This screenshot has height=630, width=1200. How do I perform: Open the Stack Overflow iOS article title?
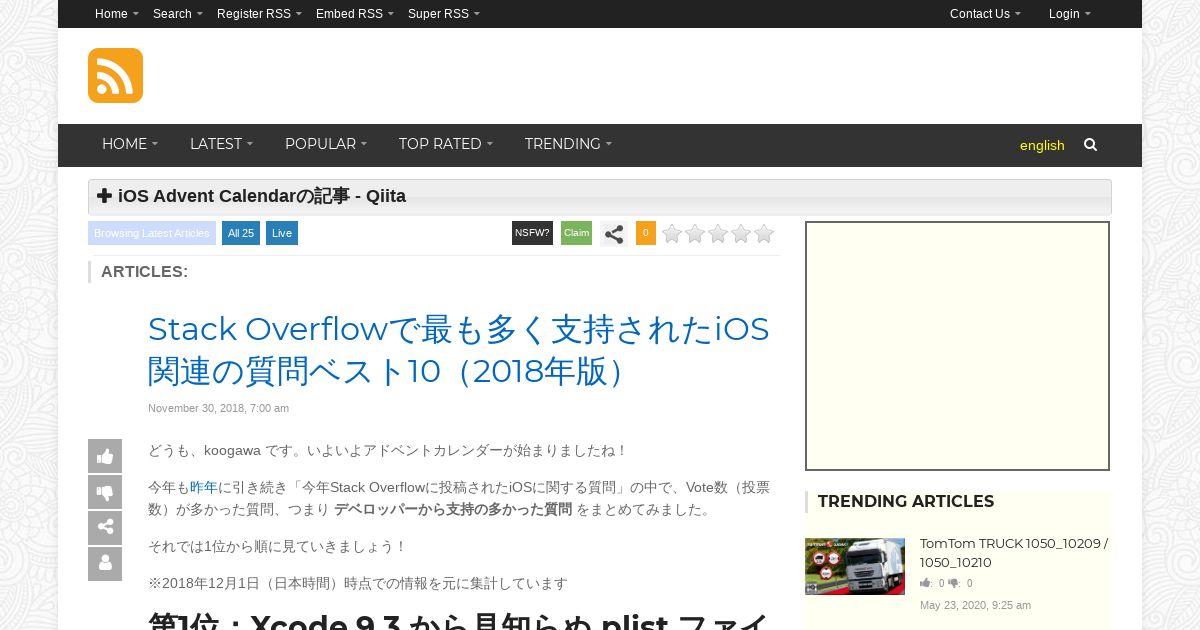459,350
